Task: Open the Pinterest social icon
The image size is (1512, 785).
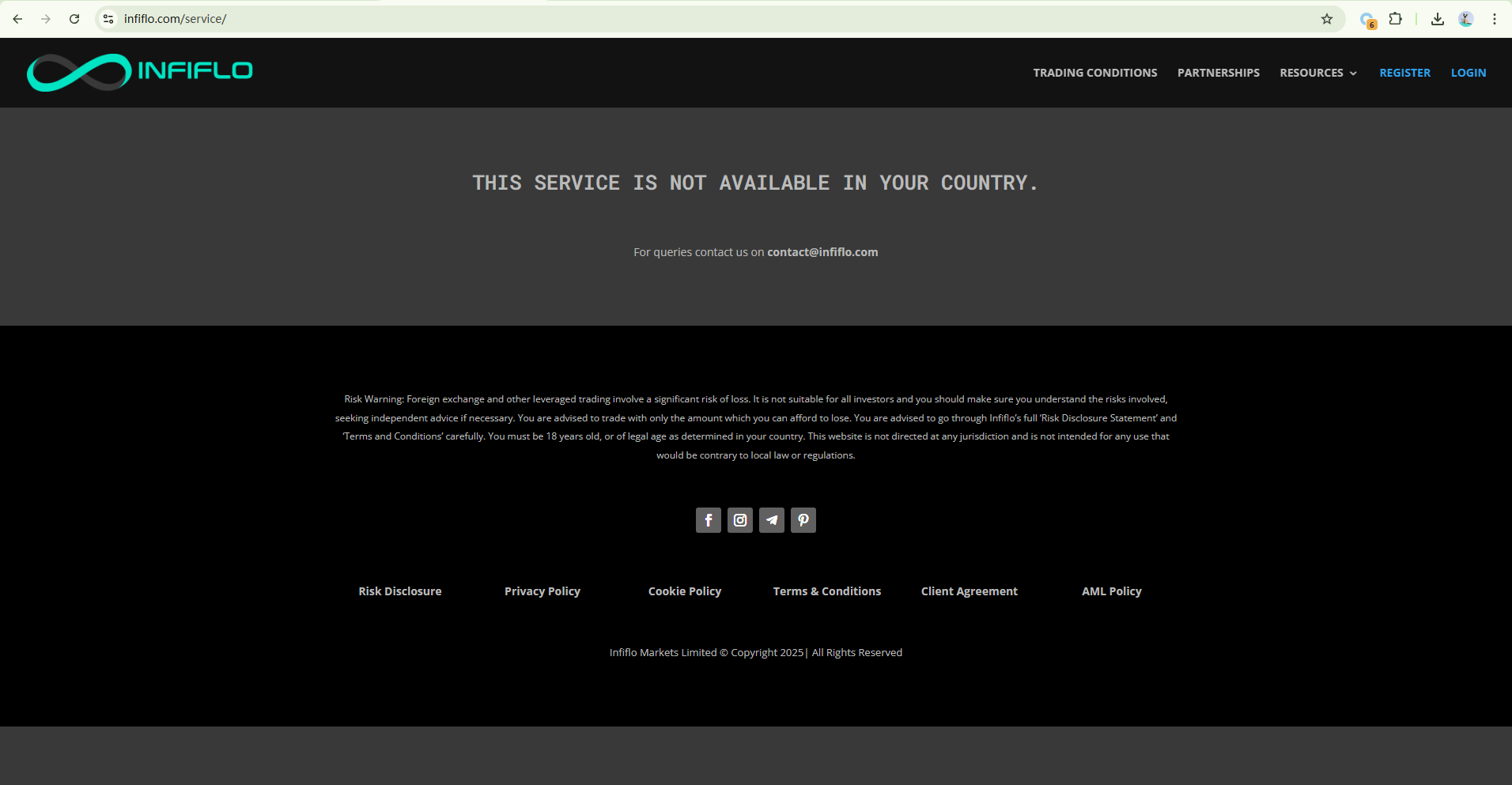Action: coord(803,520)
